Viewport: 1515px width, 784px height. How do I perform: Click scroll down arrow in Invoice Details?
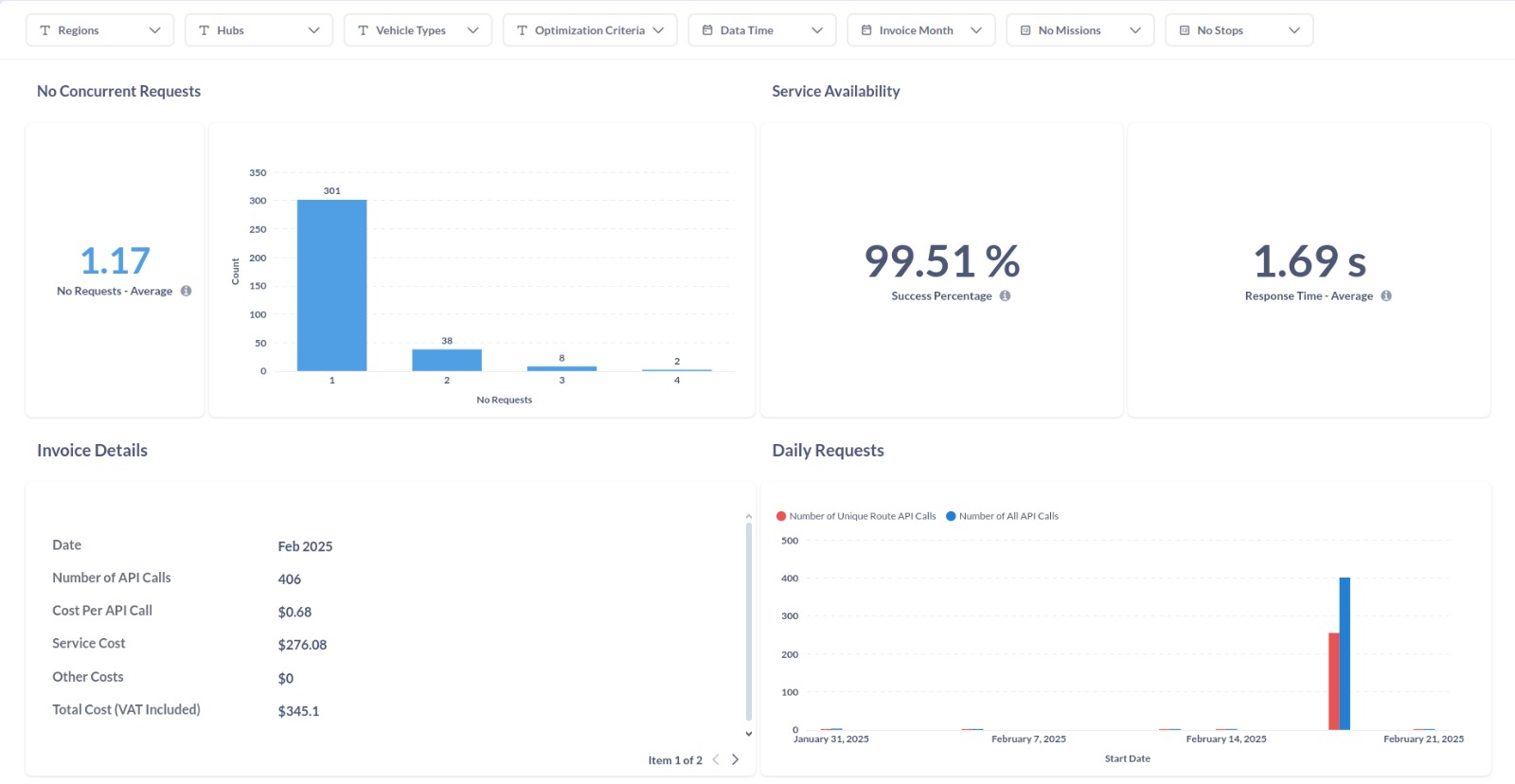tap(748, 734)
